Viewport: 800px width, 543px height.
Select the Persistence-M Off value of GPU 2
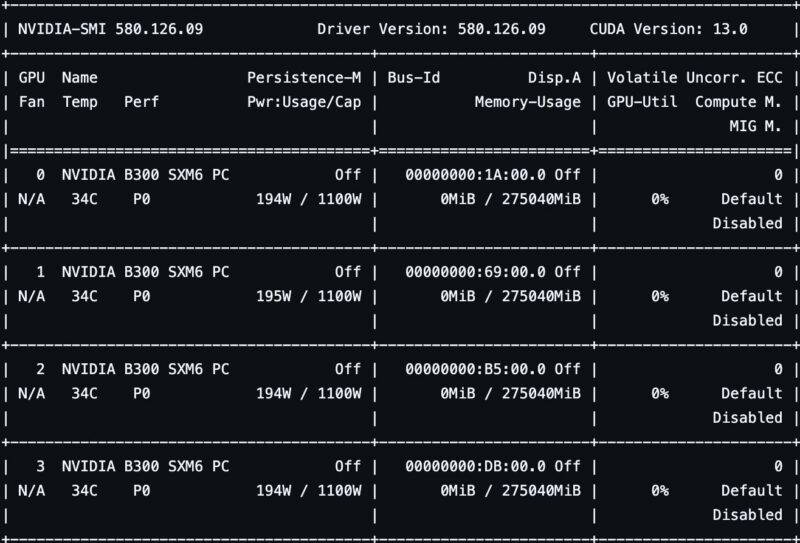click(x=348, y=369)
